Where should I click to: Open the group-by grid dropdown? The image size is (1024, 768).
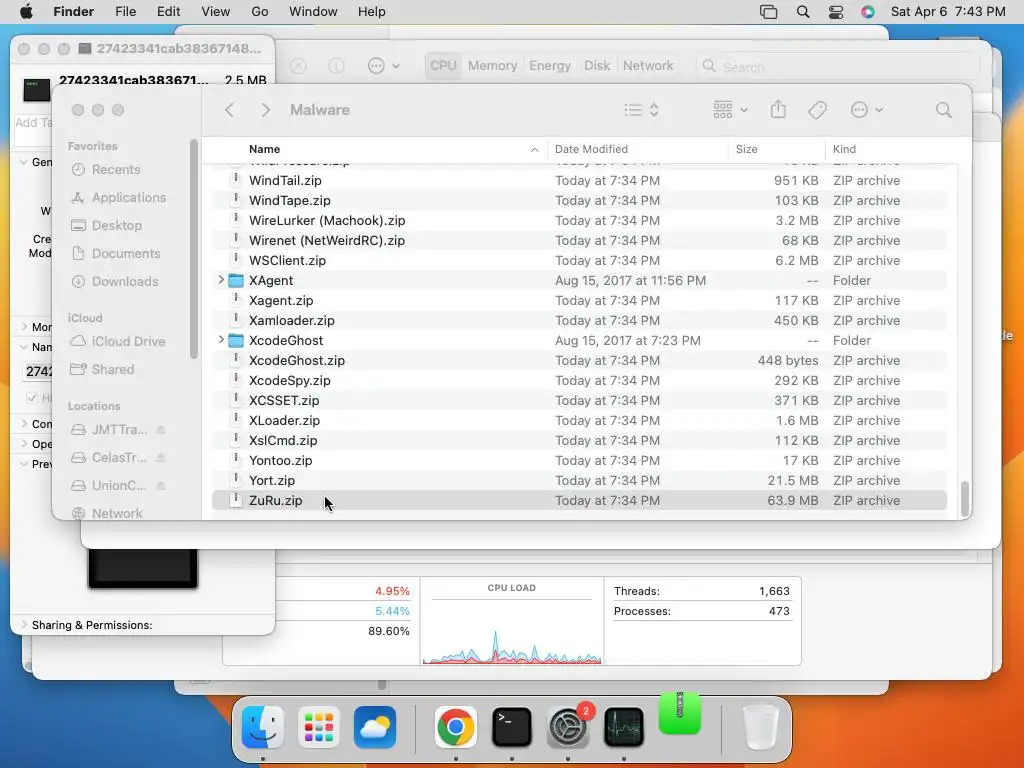tap(730, 110)
